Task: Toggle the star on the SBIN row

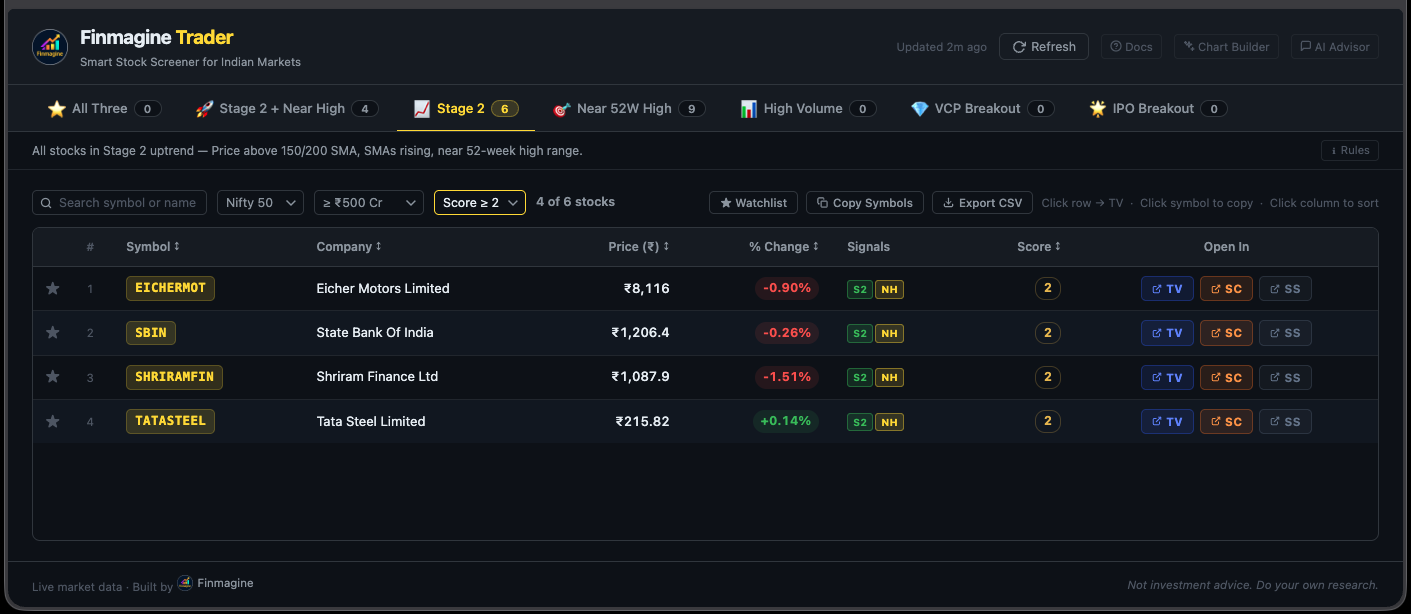Action: click(52, 332)
